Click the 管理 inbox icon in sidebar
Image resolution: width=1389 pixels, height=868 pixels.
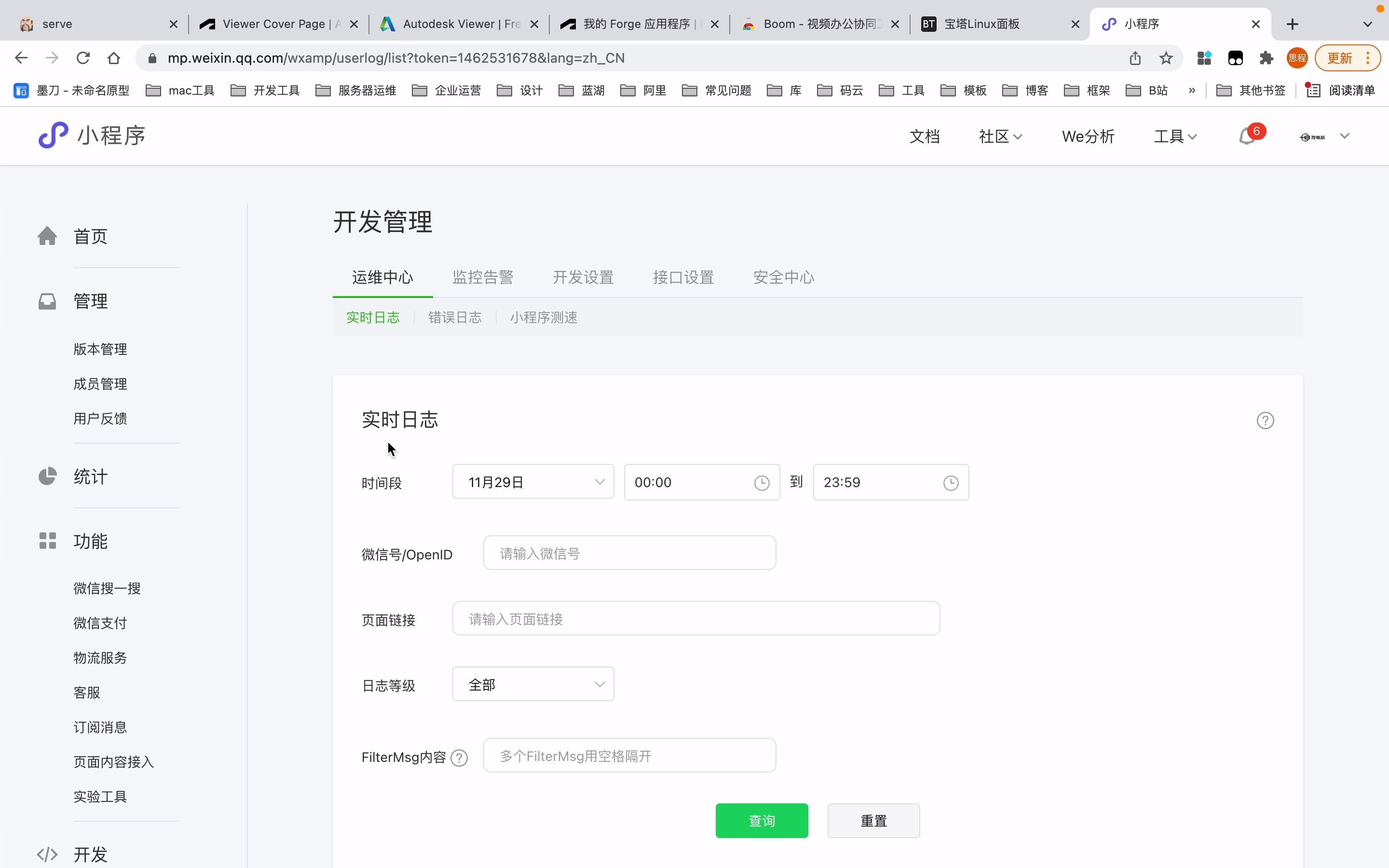pos(48,301)
